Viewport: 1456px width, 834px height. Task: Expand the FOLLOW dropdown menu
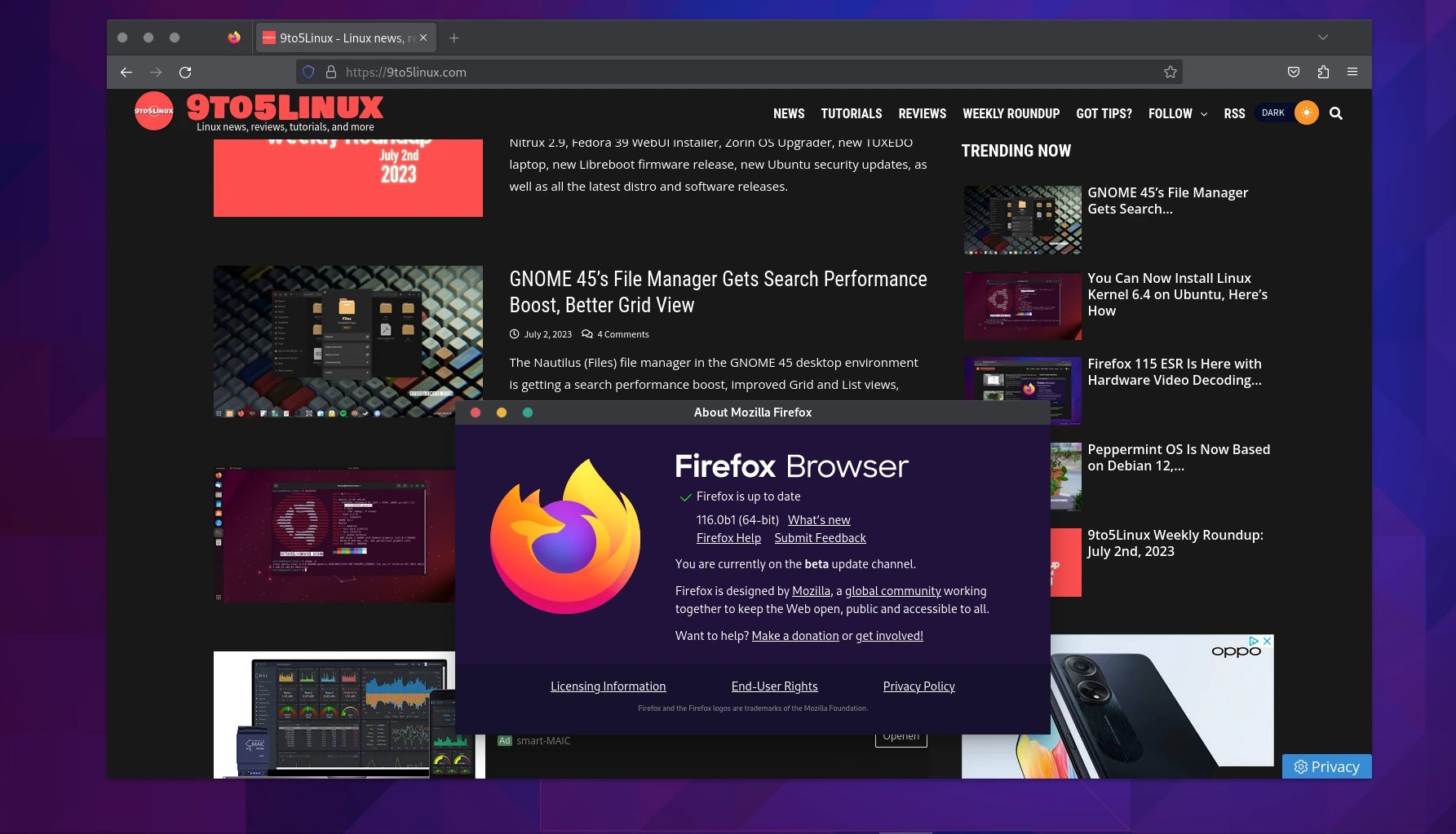pyautogui.click(x=1176, y=113)
